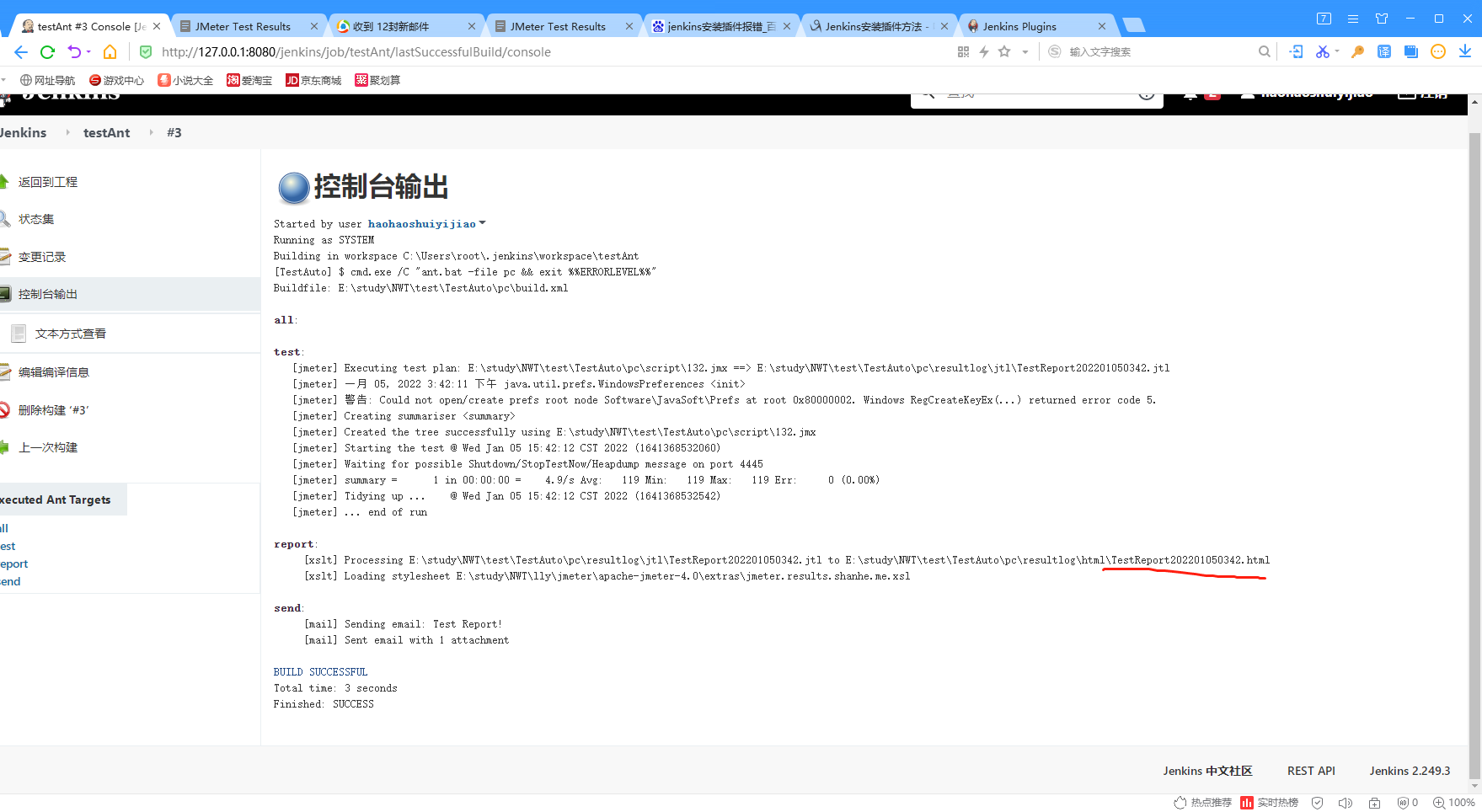Open 状态集 in the sidebar
The height and width of the screenshot is (812, 1482).
click(36, 219)
